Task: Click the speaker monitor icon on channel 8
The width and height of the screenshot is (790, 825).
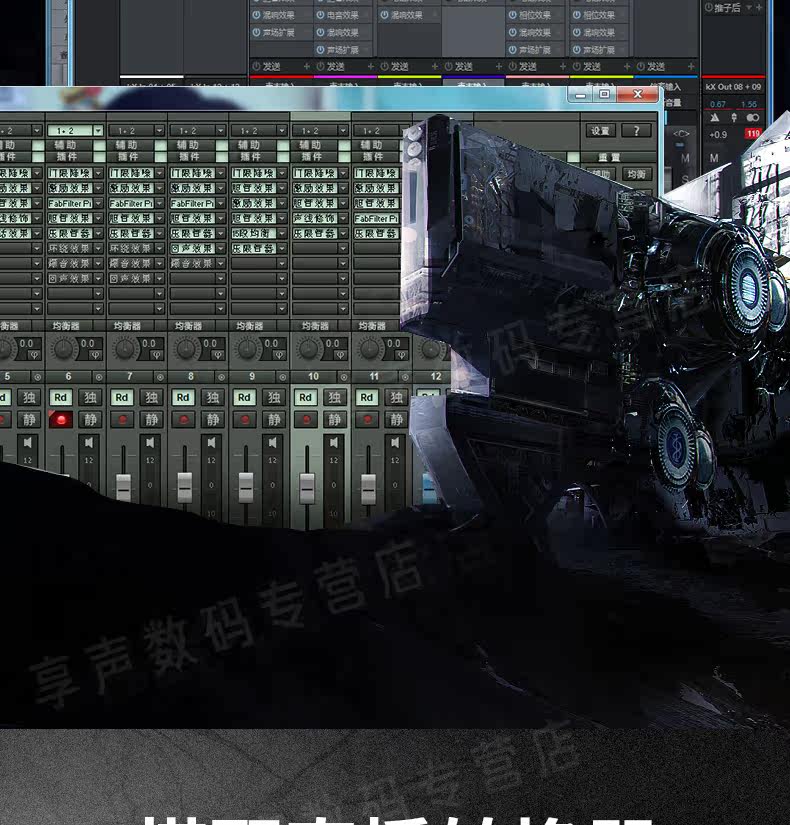Action: (211, 442)
